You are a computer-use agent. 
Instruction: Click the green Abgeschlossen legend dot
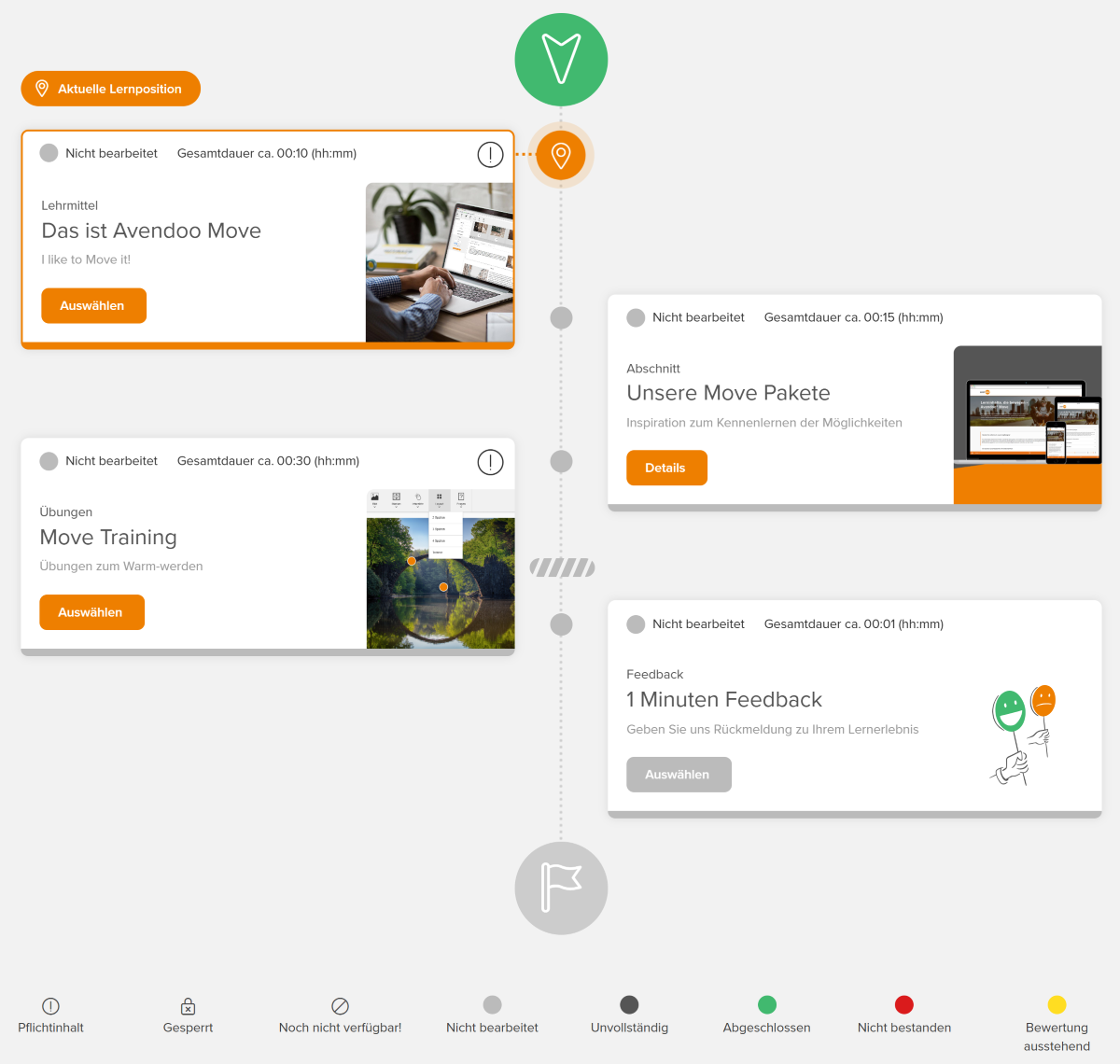tap(767, 1004)
